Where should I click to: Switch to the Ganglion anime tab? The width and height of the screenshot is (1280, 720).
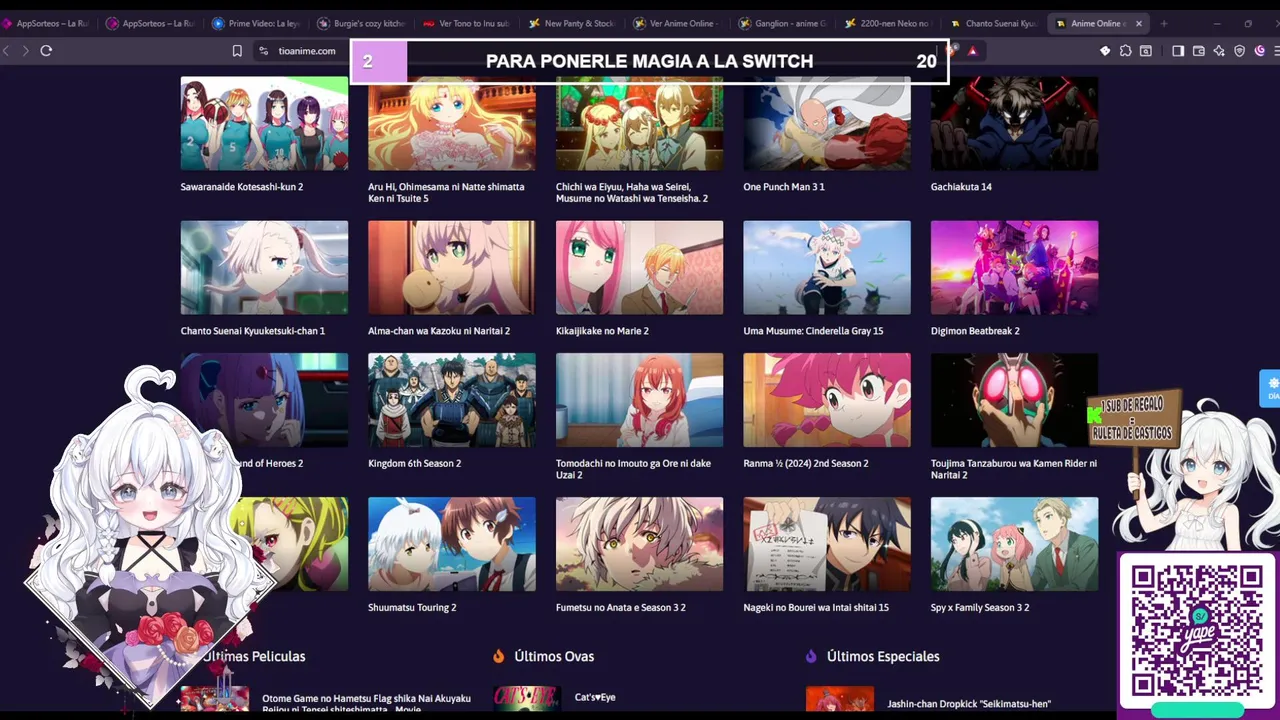[782, 23]
